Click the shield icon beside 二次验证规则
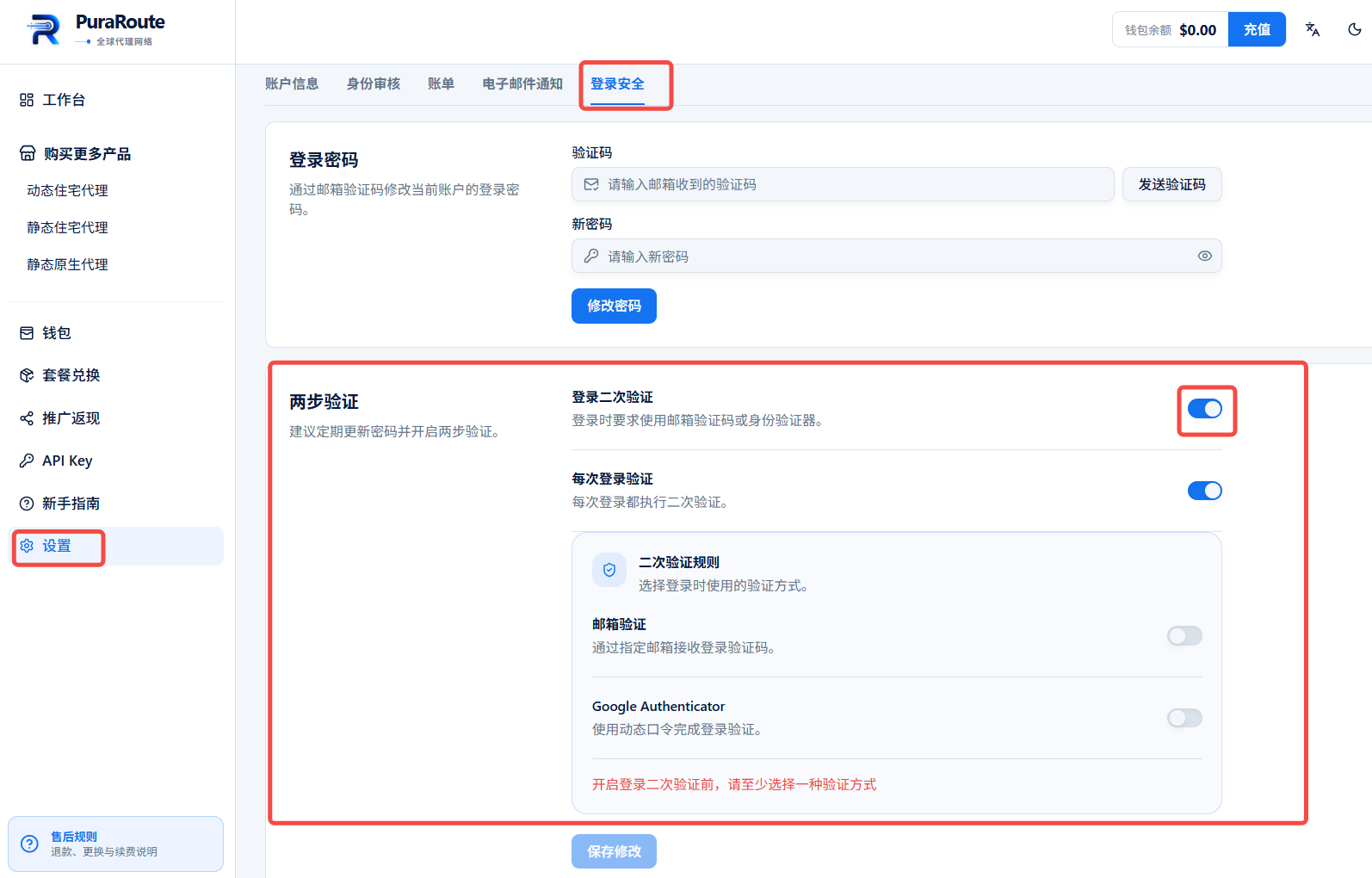Screen dimensions: 1372x878 [609, 570]
